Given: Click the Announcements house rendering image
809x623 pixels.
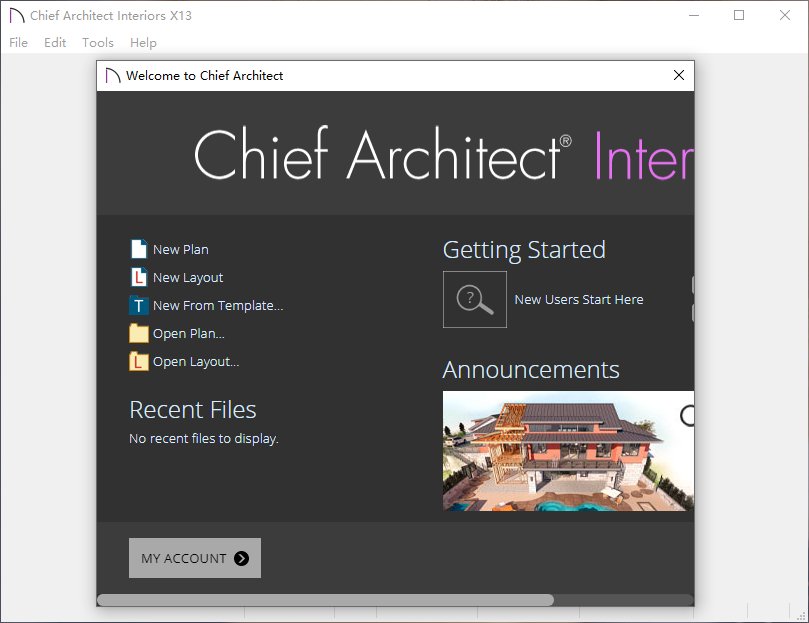Looking at the screenshot, I should pos(568,451).
